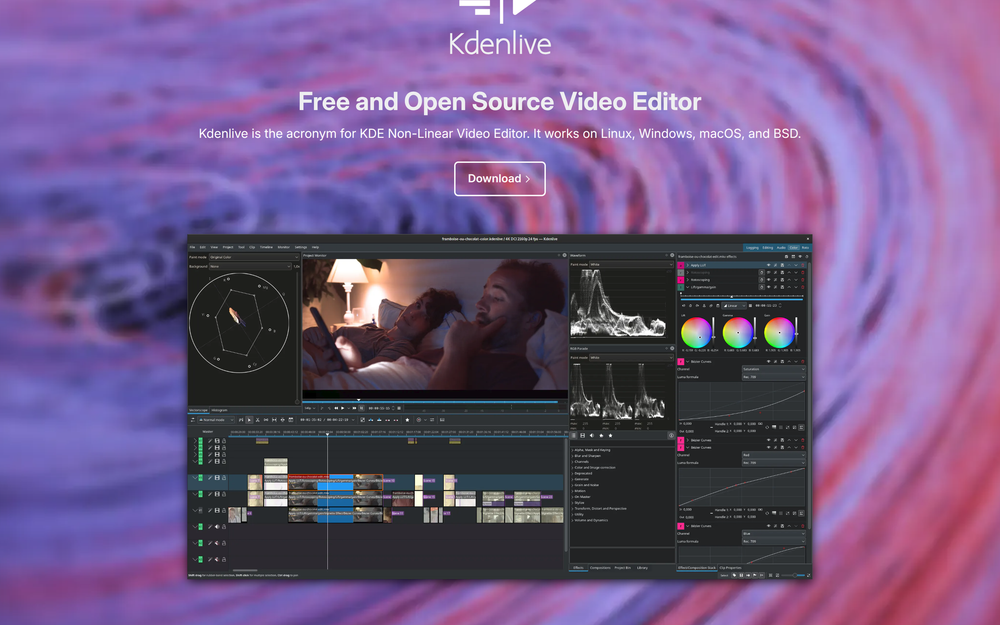1000x625 pixels.
Task: Click the Kdenlive logo at top
Action: tap(500, 27)
